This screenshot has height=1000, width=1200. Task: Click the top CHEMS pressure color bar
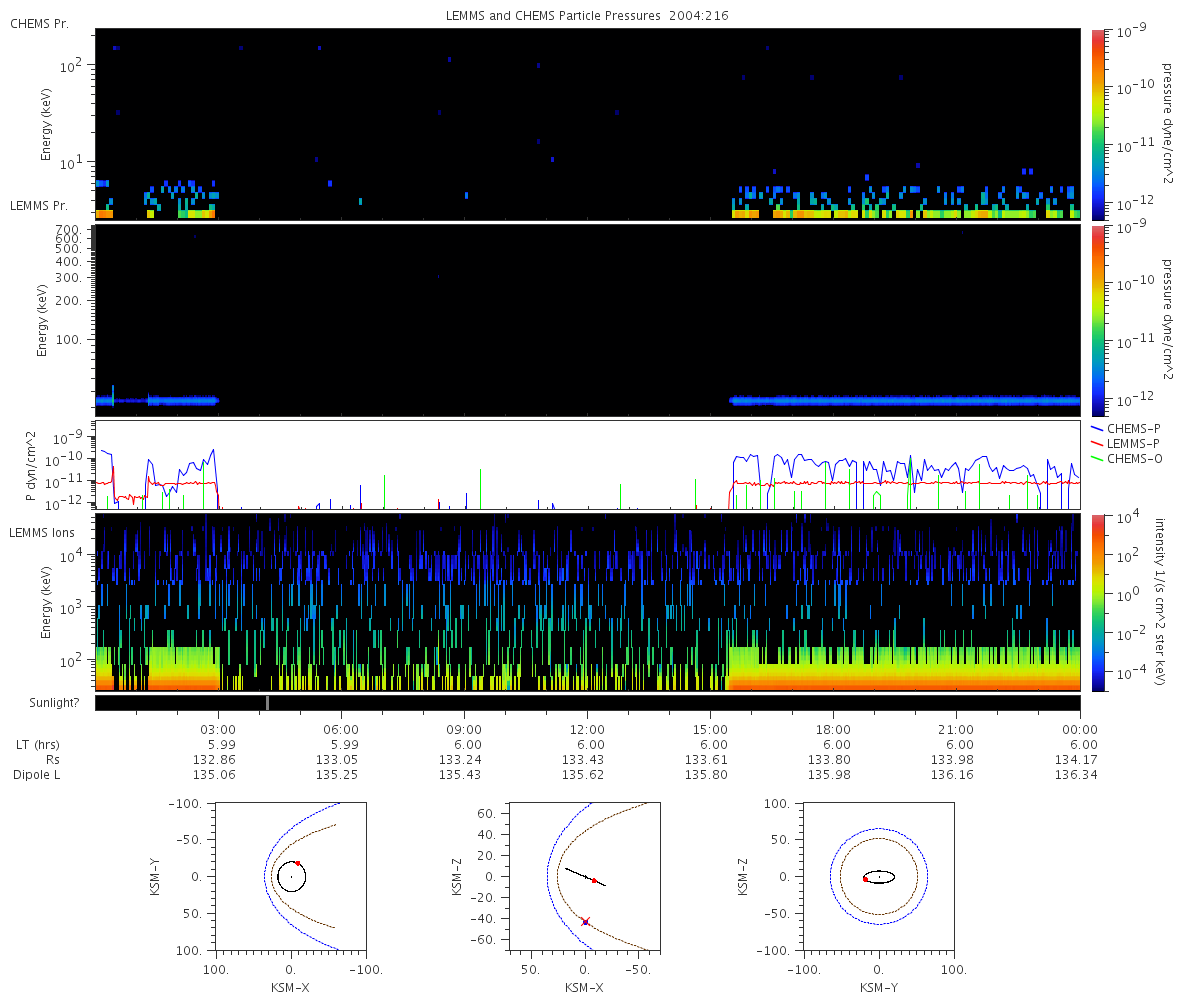[x=1096, y=123]
